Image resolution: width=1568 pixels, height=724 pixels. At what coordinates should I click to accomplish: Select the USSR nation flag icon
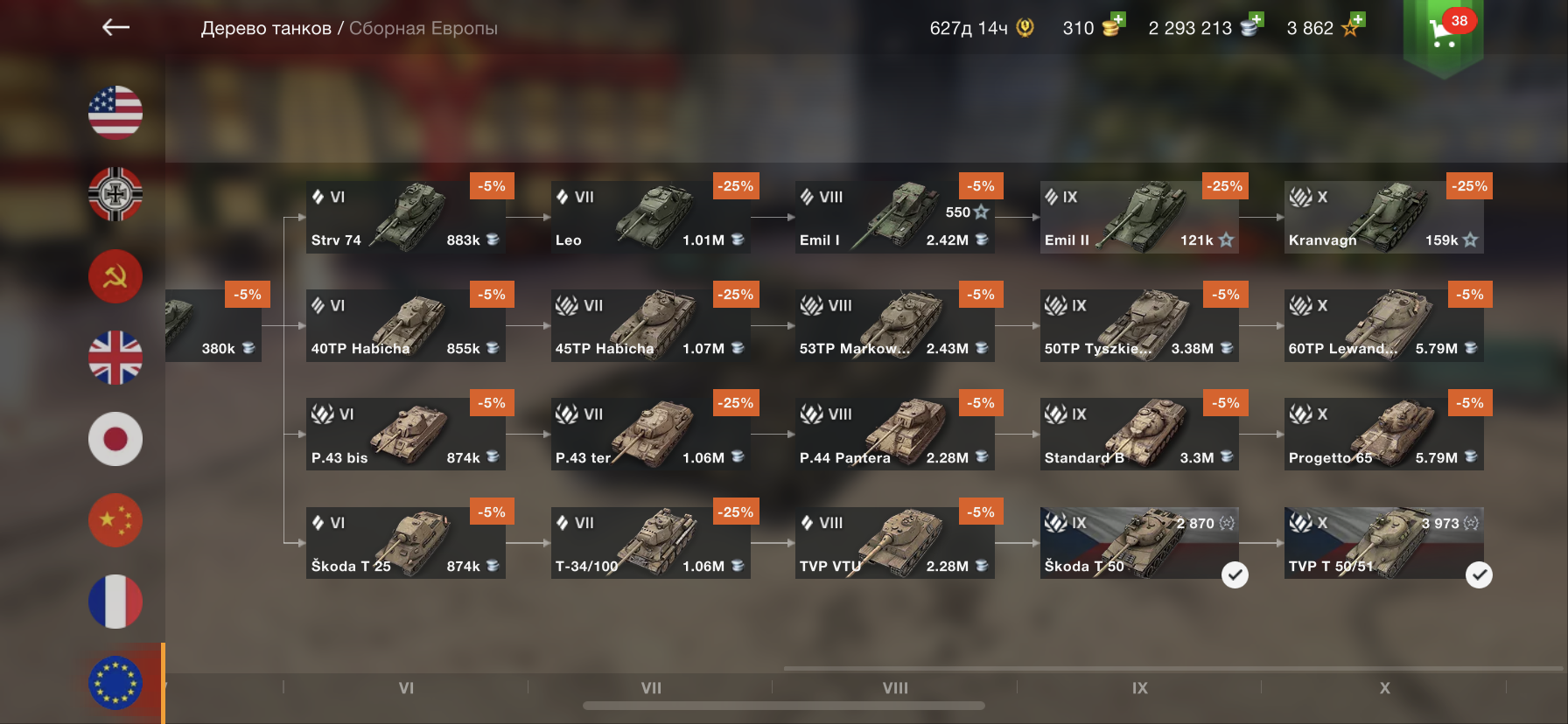pyautogui.click(x=115, y=275)
